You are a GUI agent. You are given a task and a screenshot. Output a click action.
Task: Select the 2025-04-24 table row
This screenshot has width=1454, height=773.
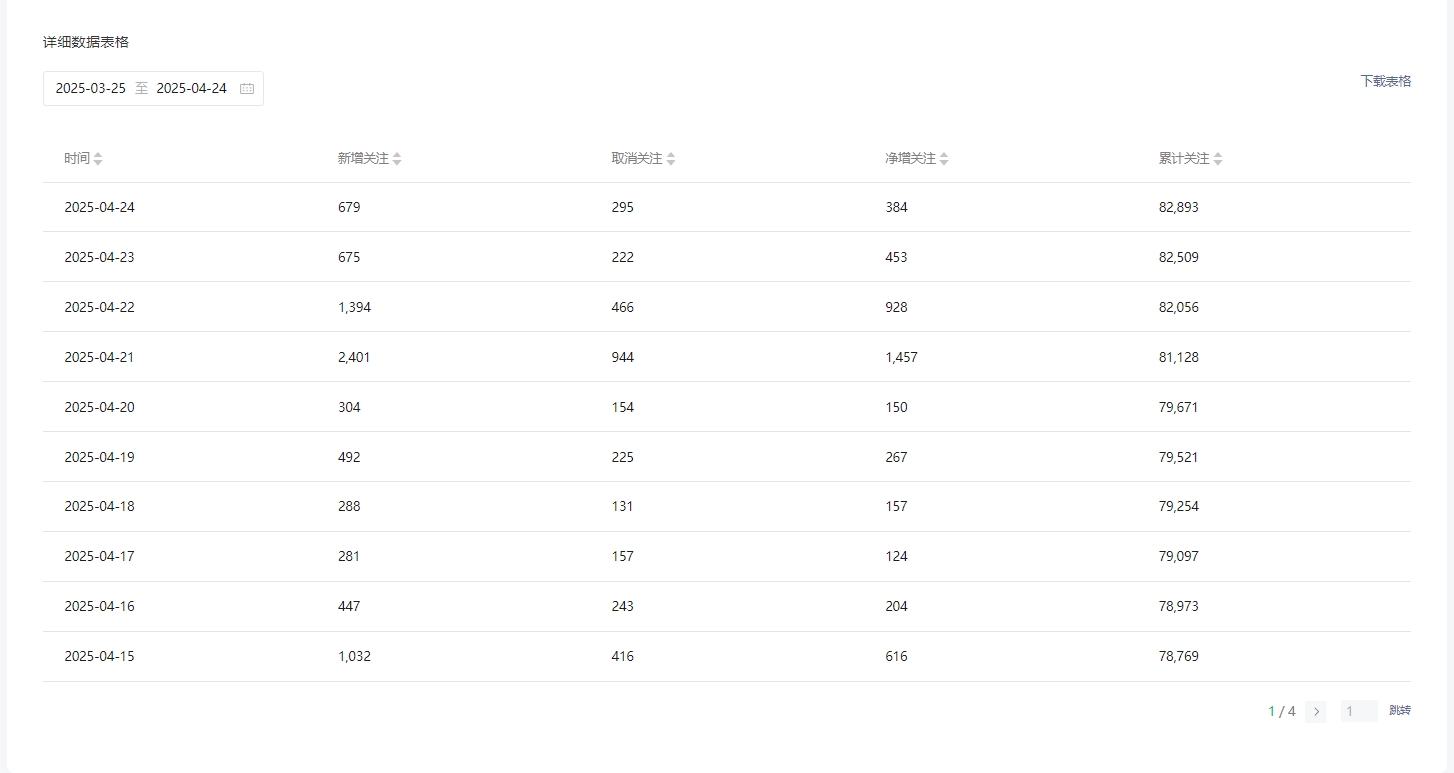(x=727, y=207)
